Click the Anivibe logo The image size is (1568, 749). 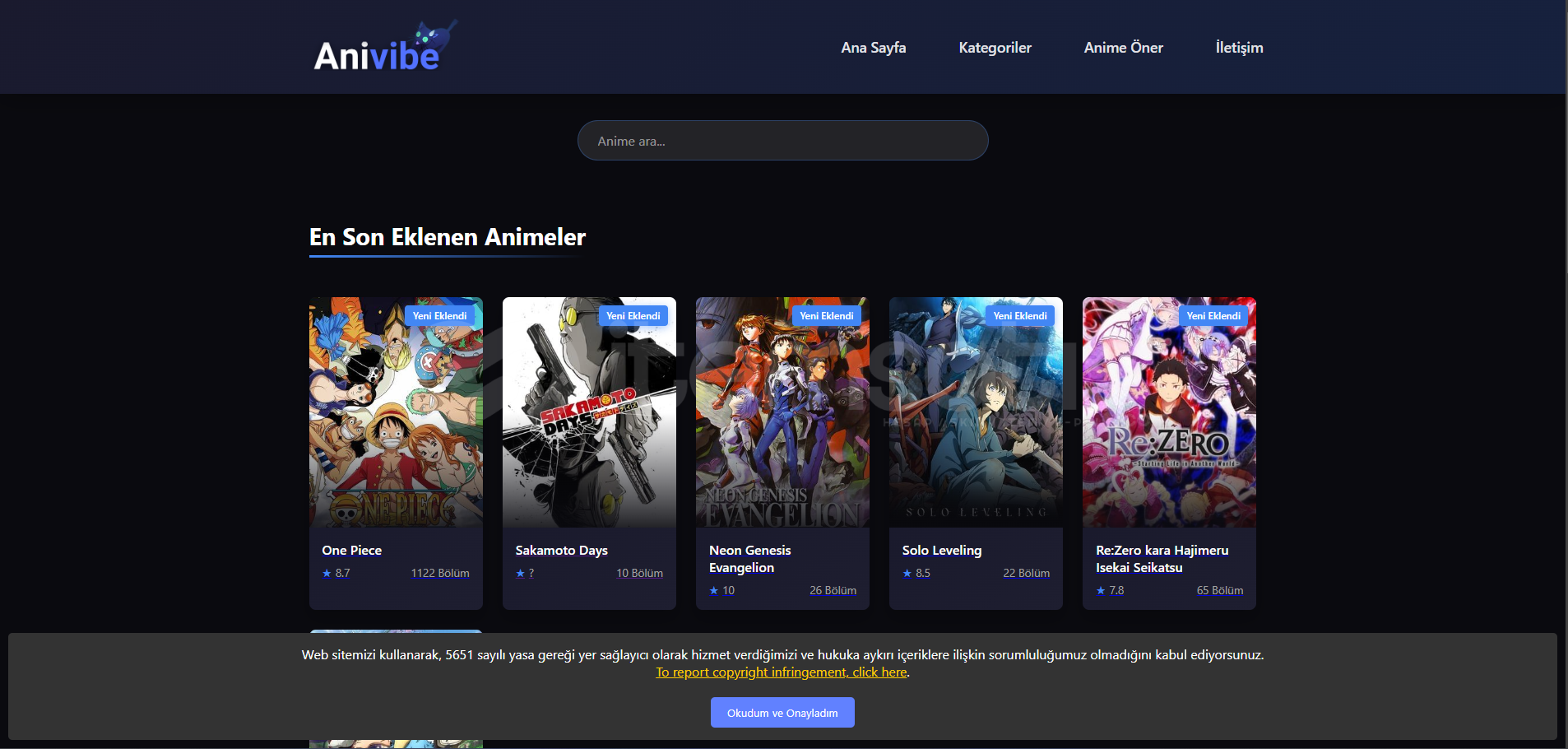click(x=385, y=46)
